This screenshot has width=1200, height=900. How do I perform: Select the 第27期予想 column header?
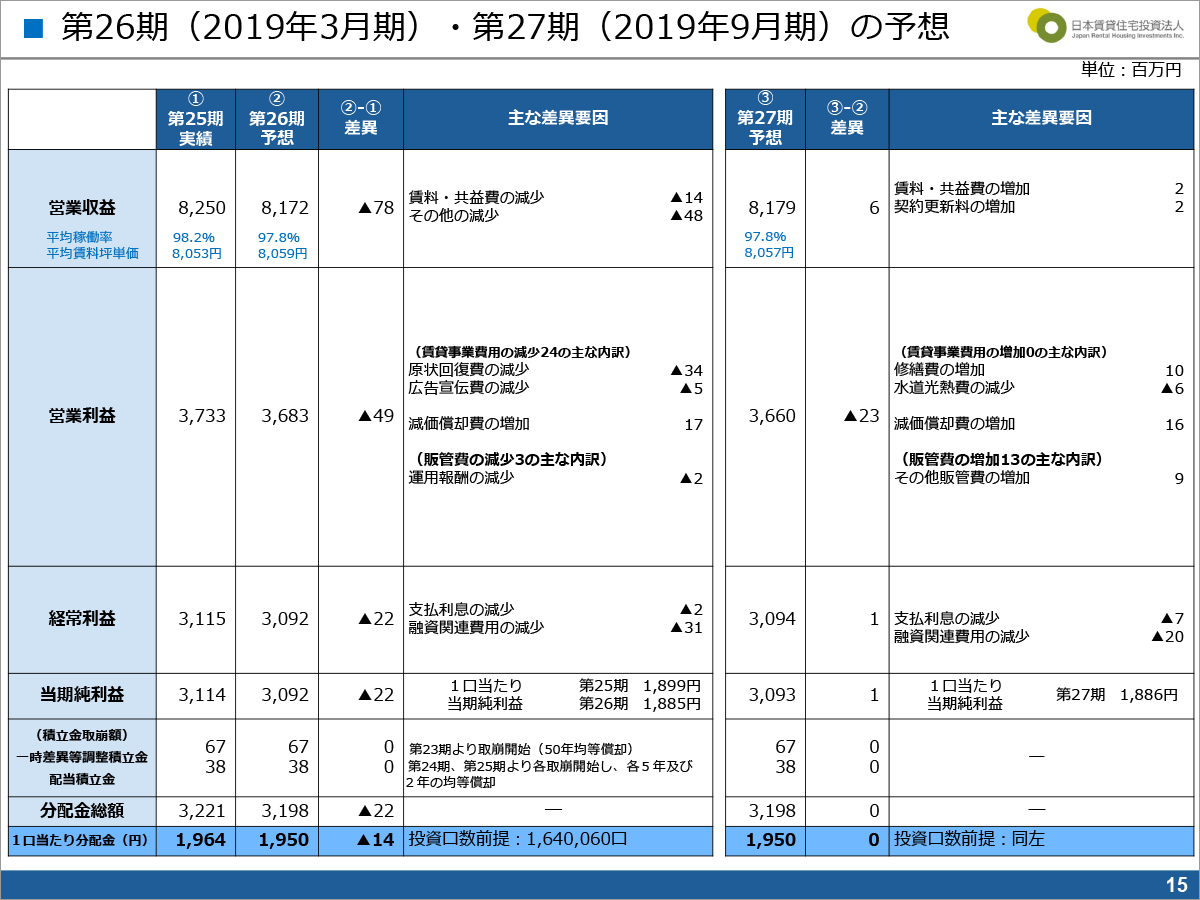pyautogui.click(x=765, y=119)
